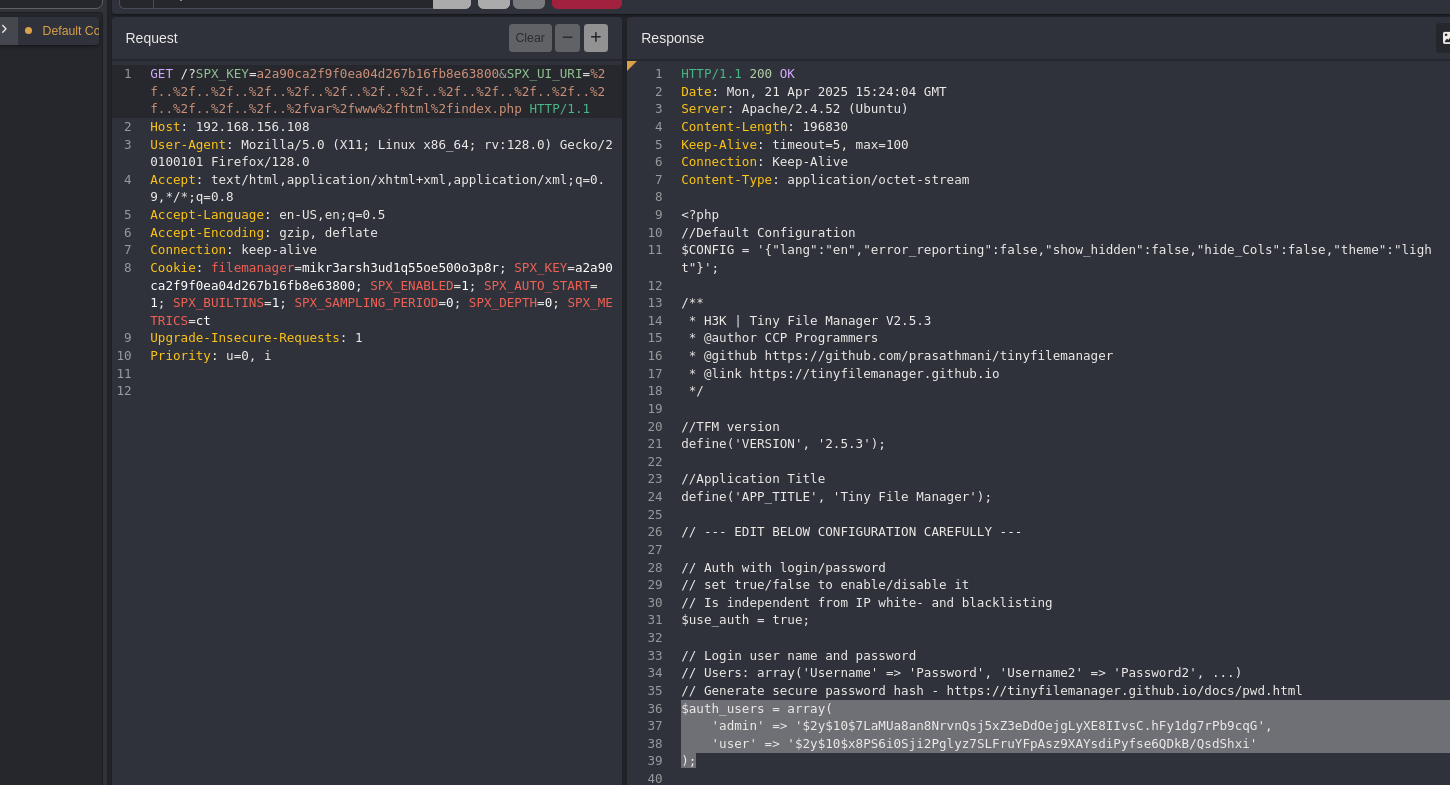Click the Auth with login/password comment
The image size is (1450, 785).
click(x=783, y=567)
